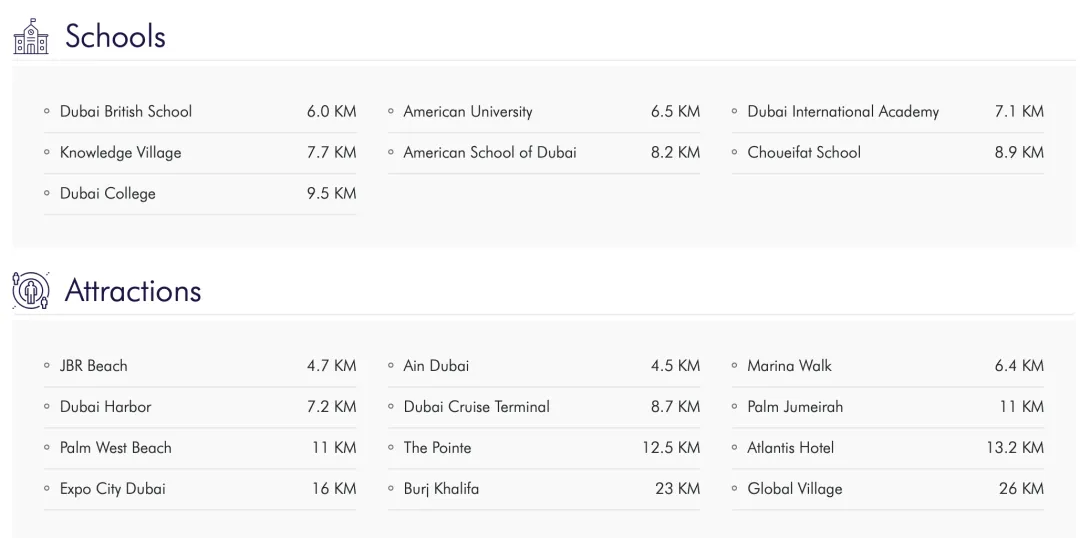This screenshot has width=1080, height=538.
Task: Click the Attractions section heading
Action: point(133,291)
